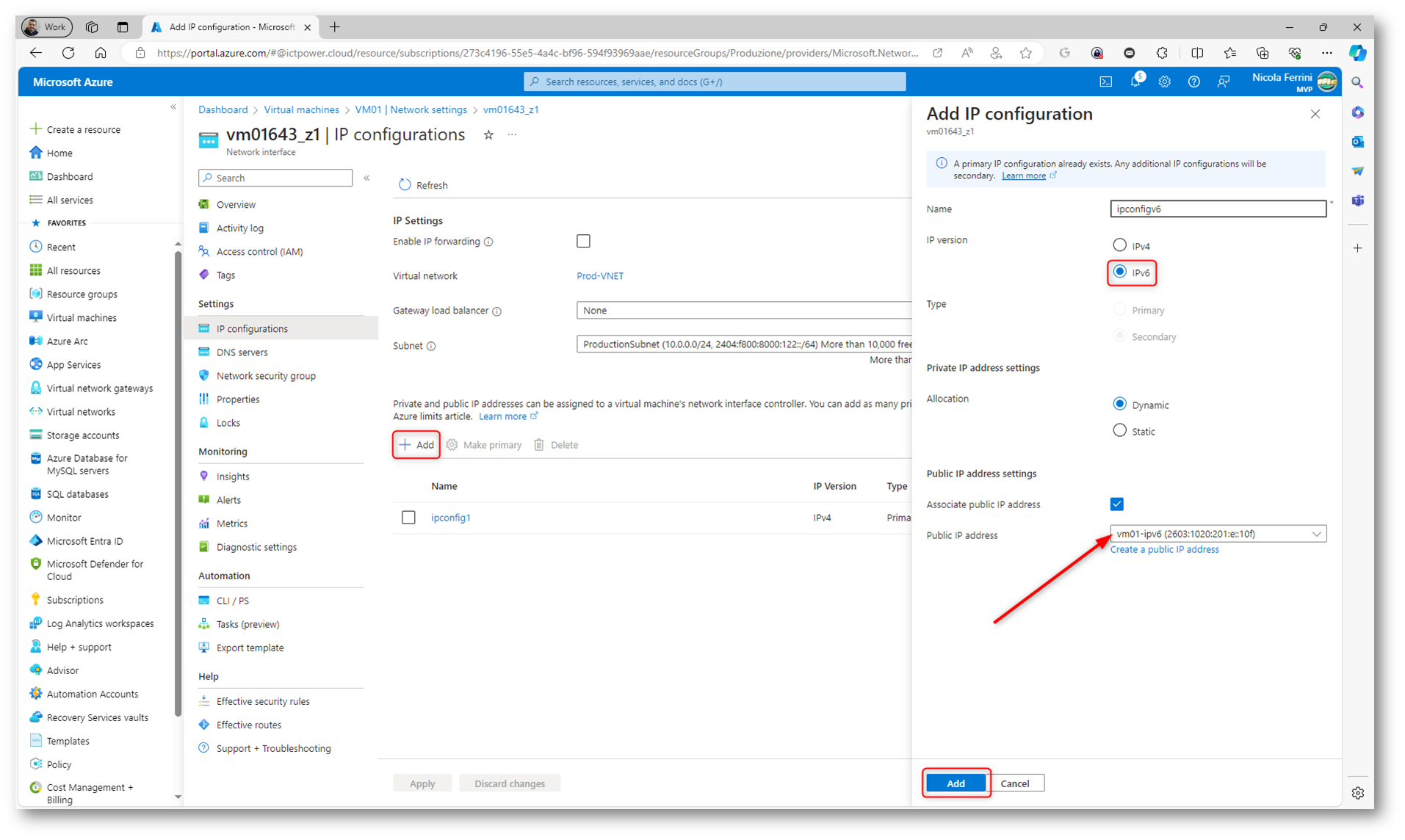Favorite the vm01643_z1 resource with star icon
The width and height of the screenshot is (1405, 840).
point(488,134)
